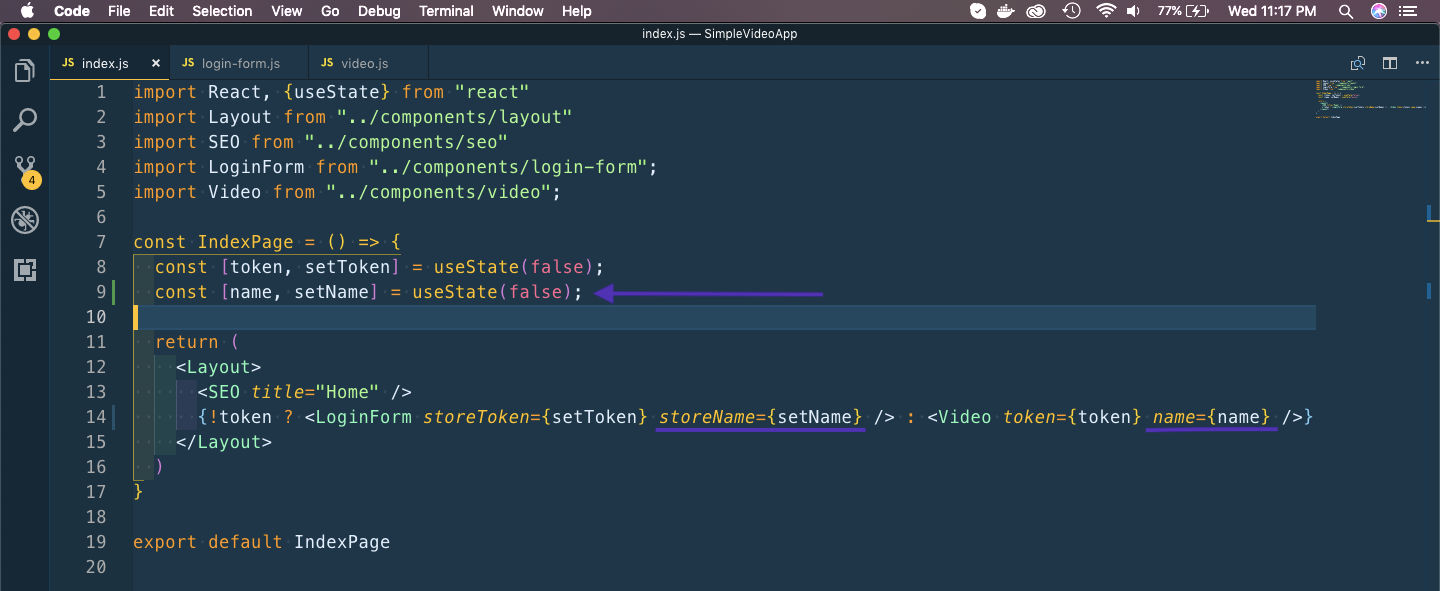The width and height of the screenshot is (1440, 591).
Task: Open the Edit menu
Action: click(161, 11)
